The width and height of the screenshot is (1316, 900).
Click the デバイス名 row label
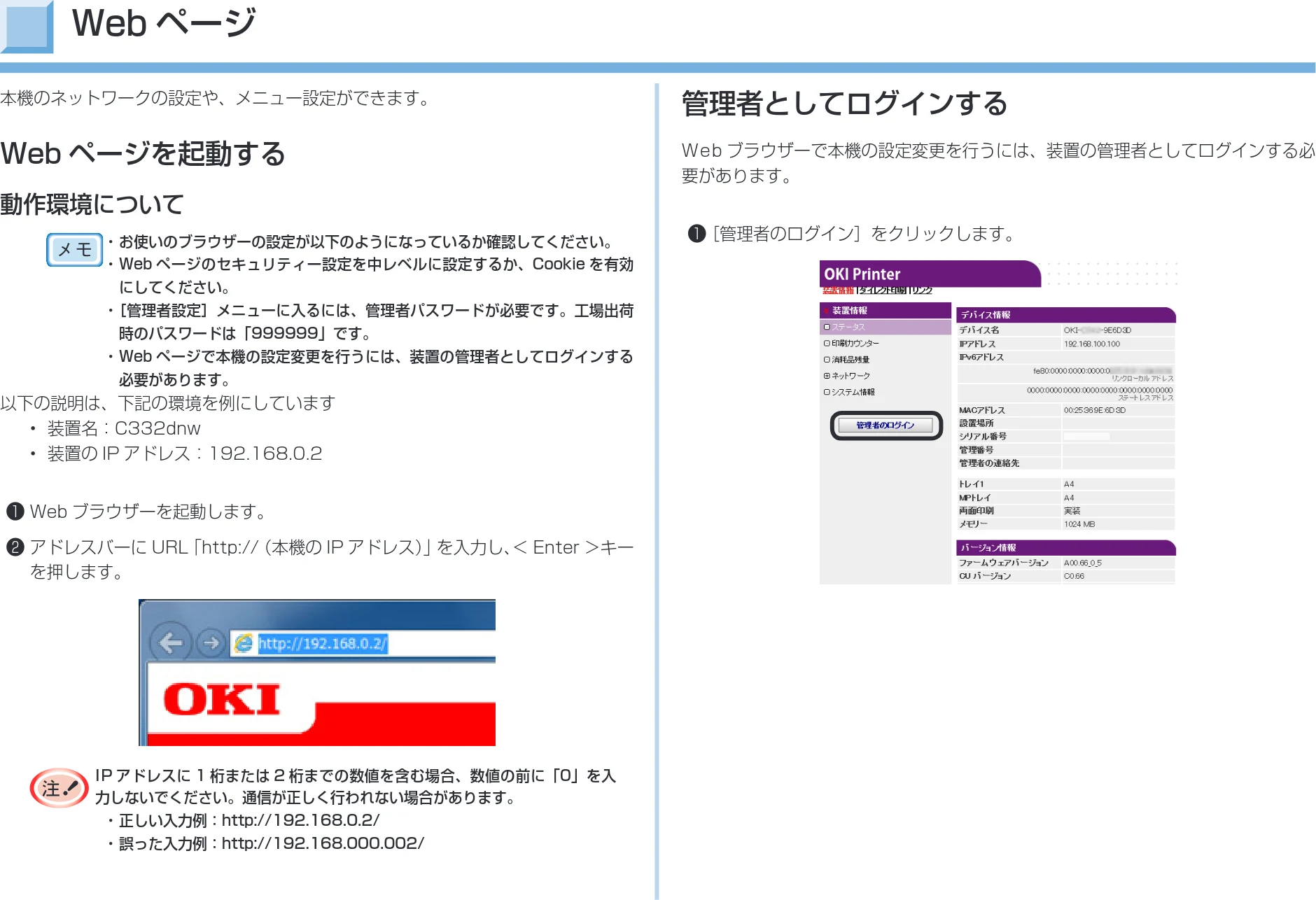coord(979,330)
